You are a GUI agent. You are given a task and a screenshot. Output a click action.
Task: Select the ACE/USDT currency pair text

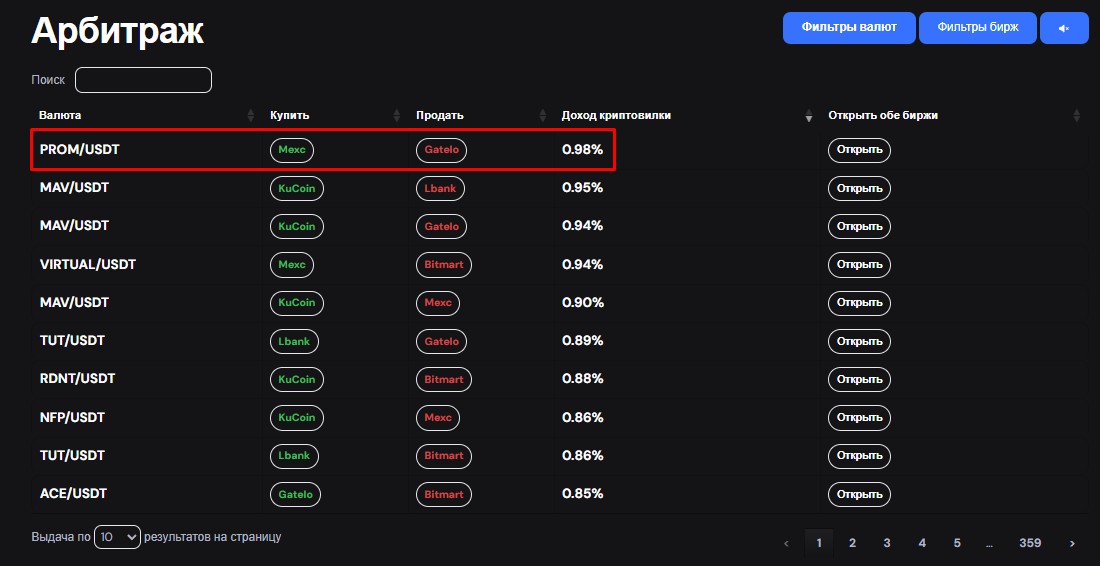(x=73, y=494)
